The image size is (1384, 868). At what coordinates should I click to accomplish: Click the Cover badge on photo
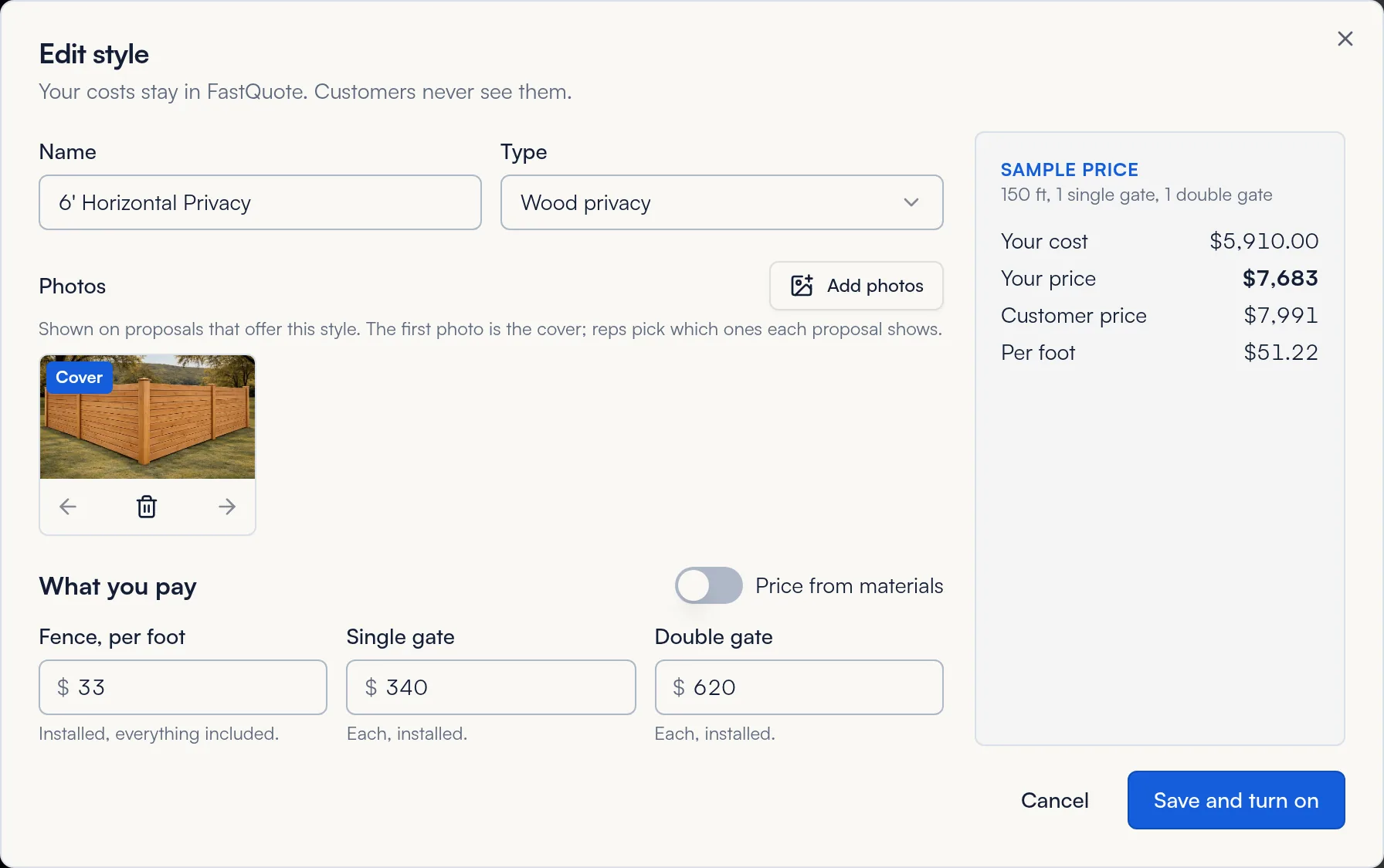[79, 378]
